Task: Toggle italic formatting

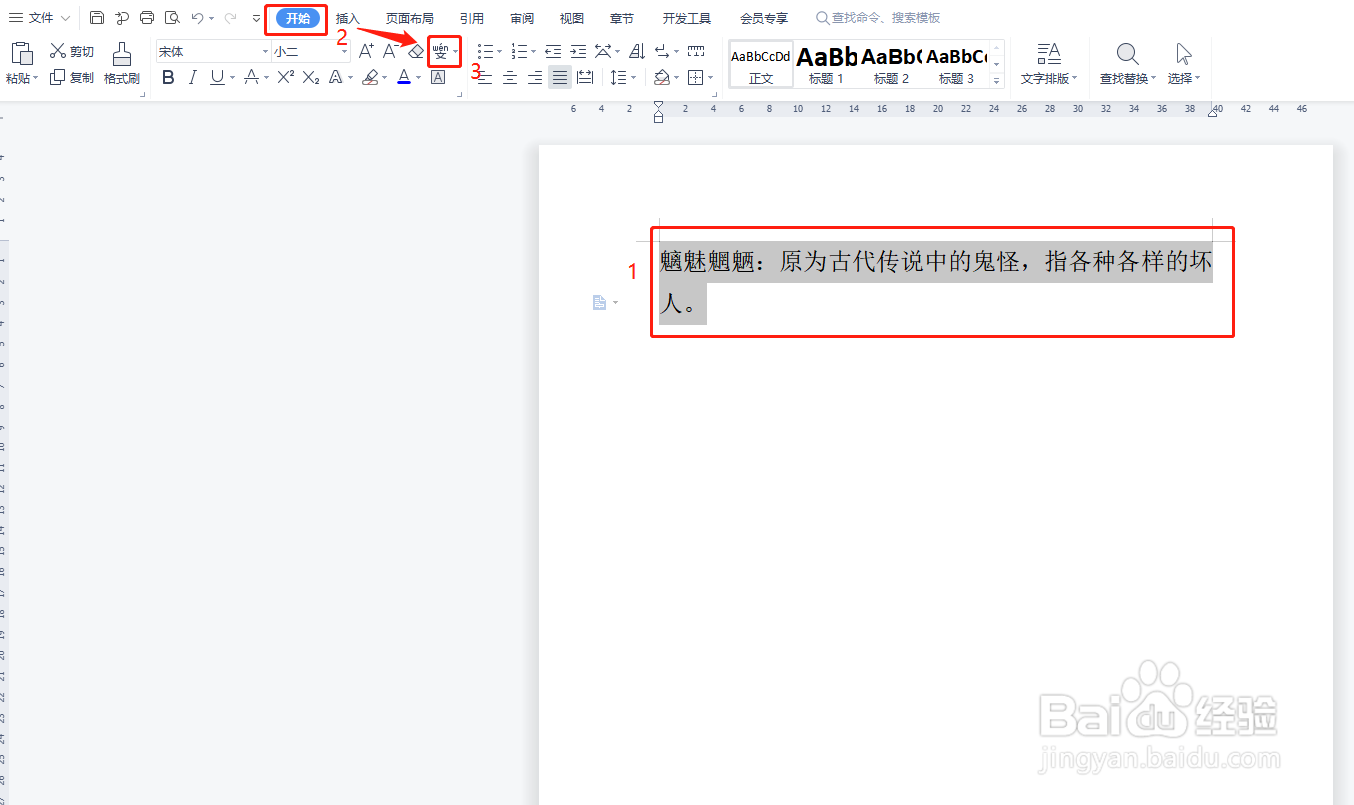Action: pyautogui.click(x=191, y=77)
